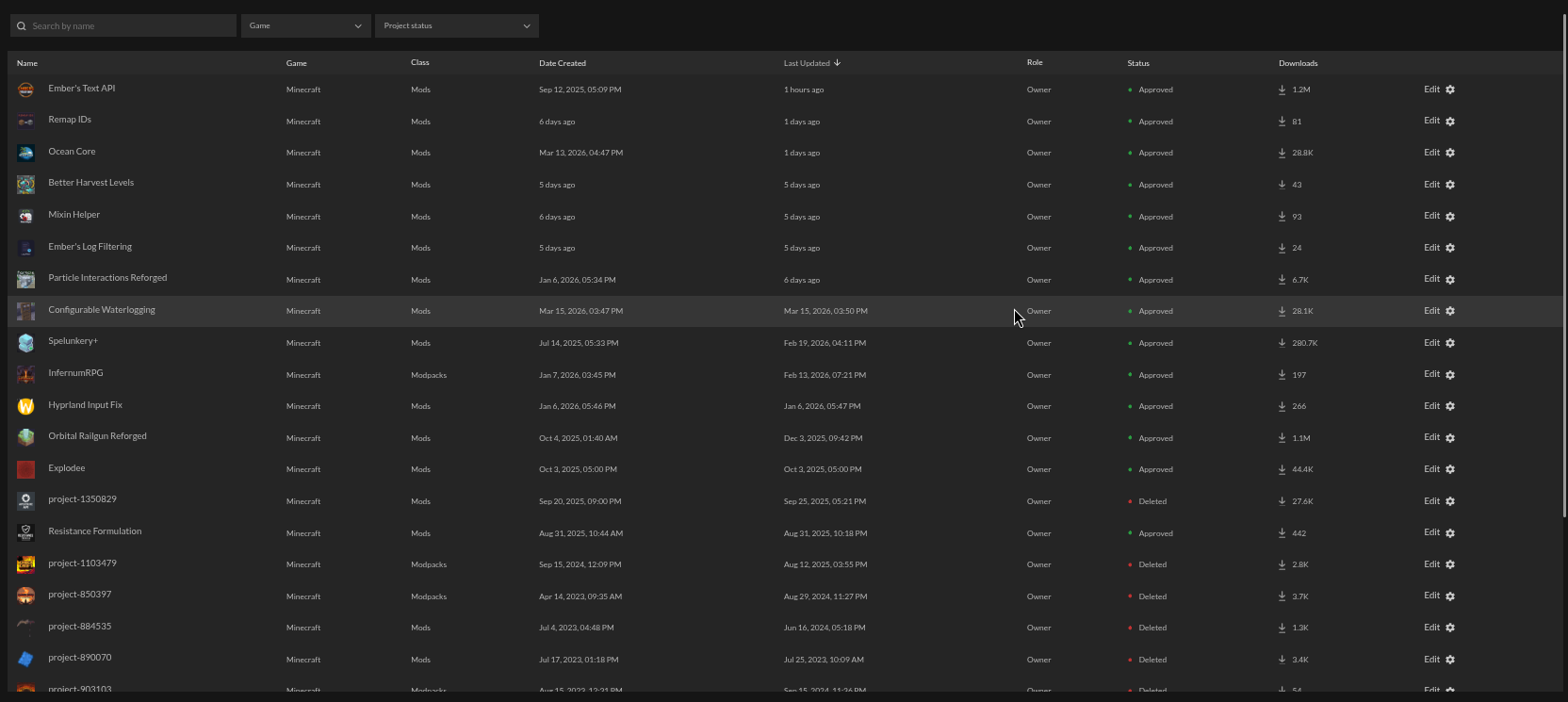Open the Mixin Helper project name
Image resolution: width=1568 pixels, height=702 pixels.
pyautogui.click(x=74, y=215)
